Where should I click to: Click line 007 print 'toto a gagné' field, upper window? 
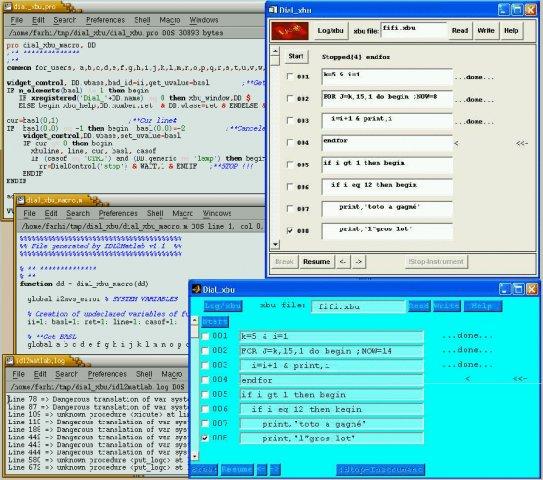[387, 209]
